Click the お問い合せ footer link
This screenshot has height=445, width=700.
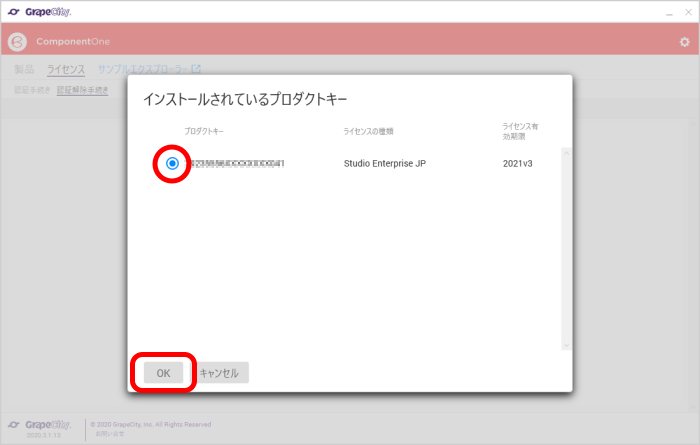pyautogui.click(x=110, y=433)
